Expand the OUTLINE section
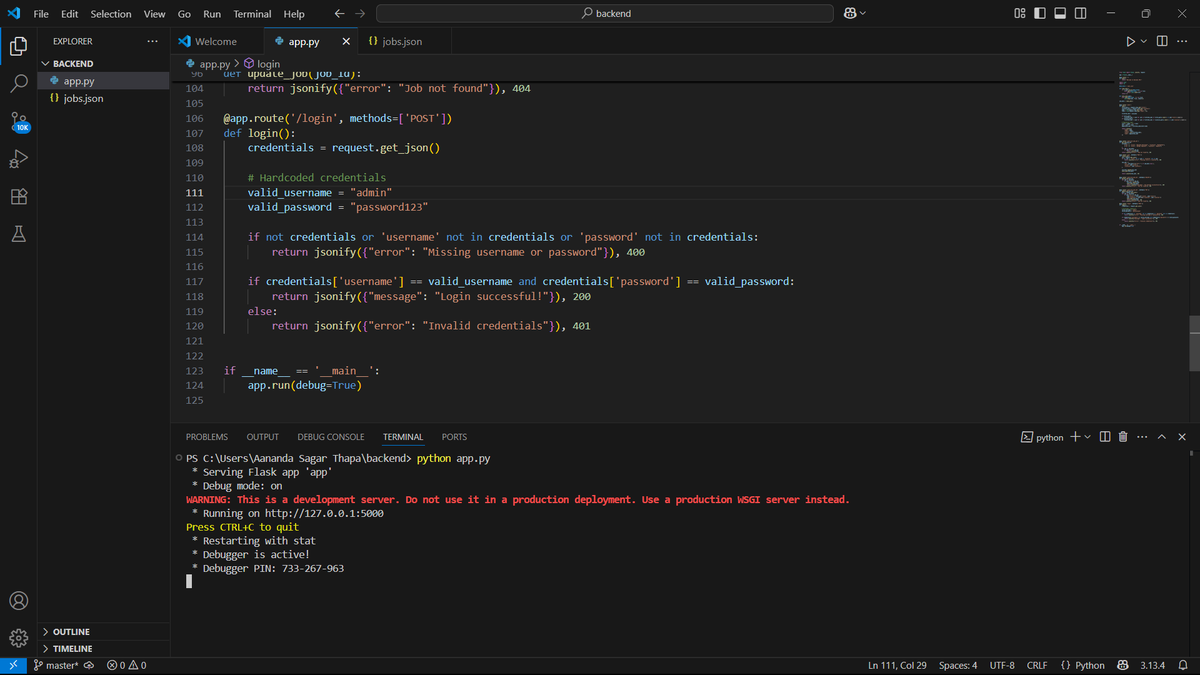The image size is (1200, 675). tap(71, 632)
